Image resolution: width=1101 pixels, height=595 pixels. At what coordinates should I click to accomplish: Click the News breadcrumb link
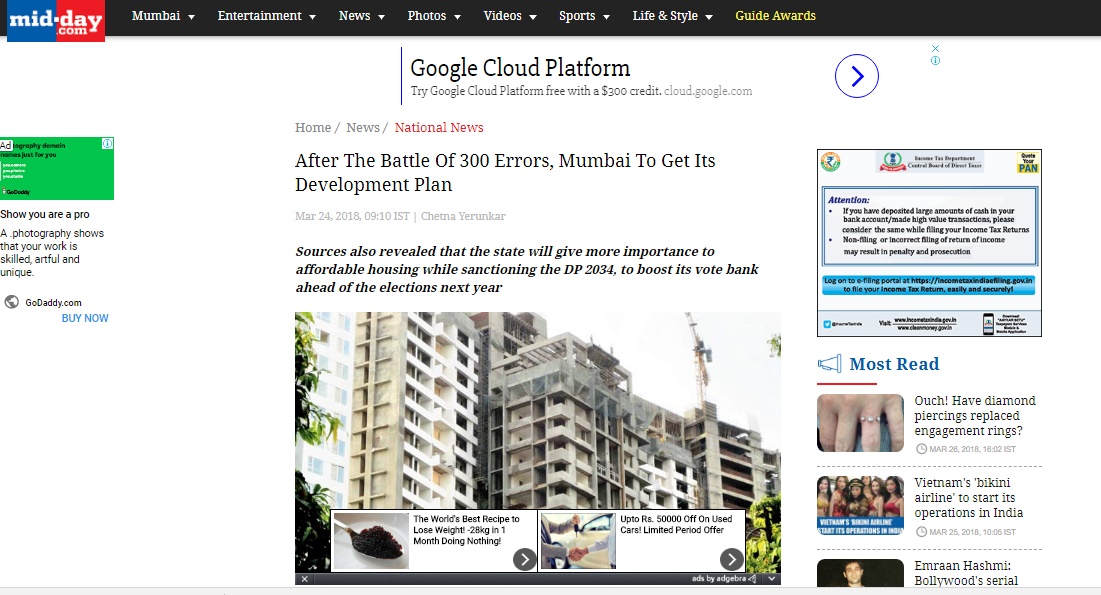click(x=363, y=127)
